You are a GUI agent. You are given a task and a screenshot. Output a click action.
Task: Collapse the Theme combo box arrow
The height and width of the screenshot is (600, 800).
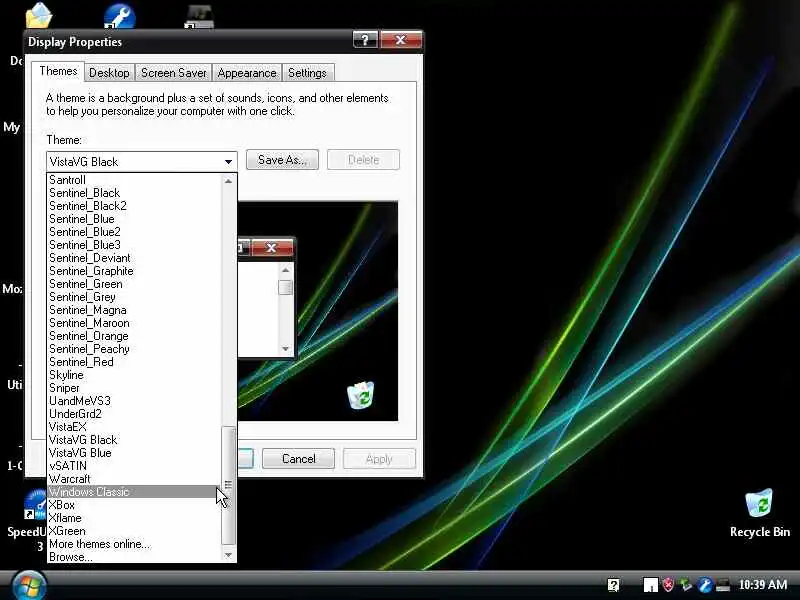coord(228,162)
